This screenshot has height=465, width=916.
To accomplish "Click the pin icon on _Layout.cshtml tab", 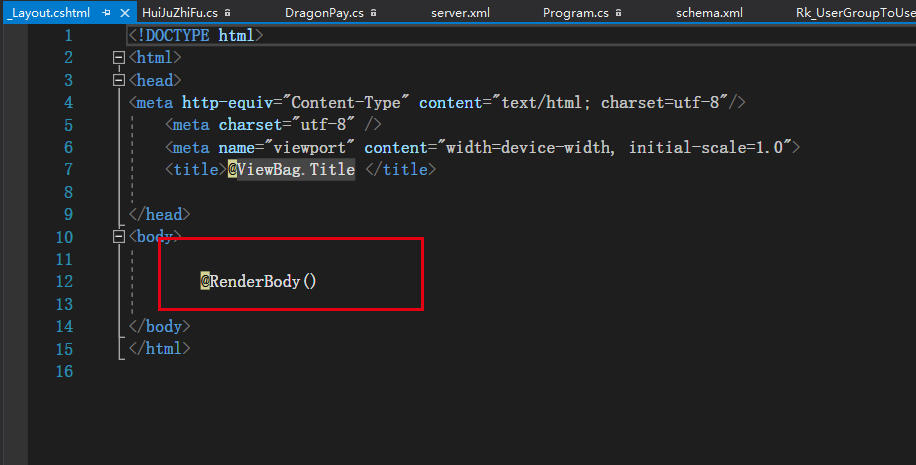I will (106, 13).
